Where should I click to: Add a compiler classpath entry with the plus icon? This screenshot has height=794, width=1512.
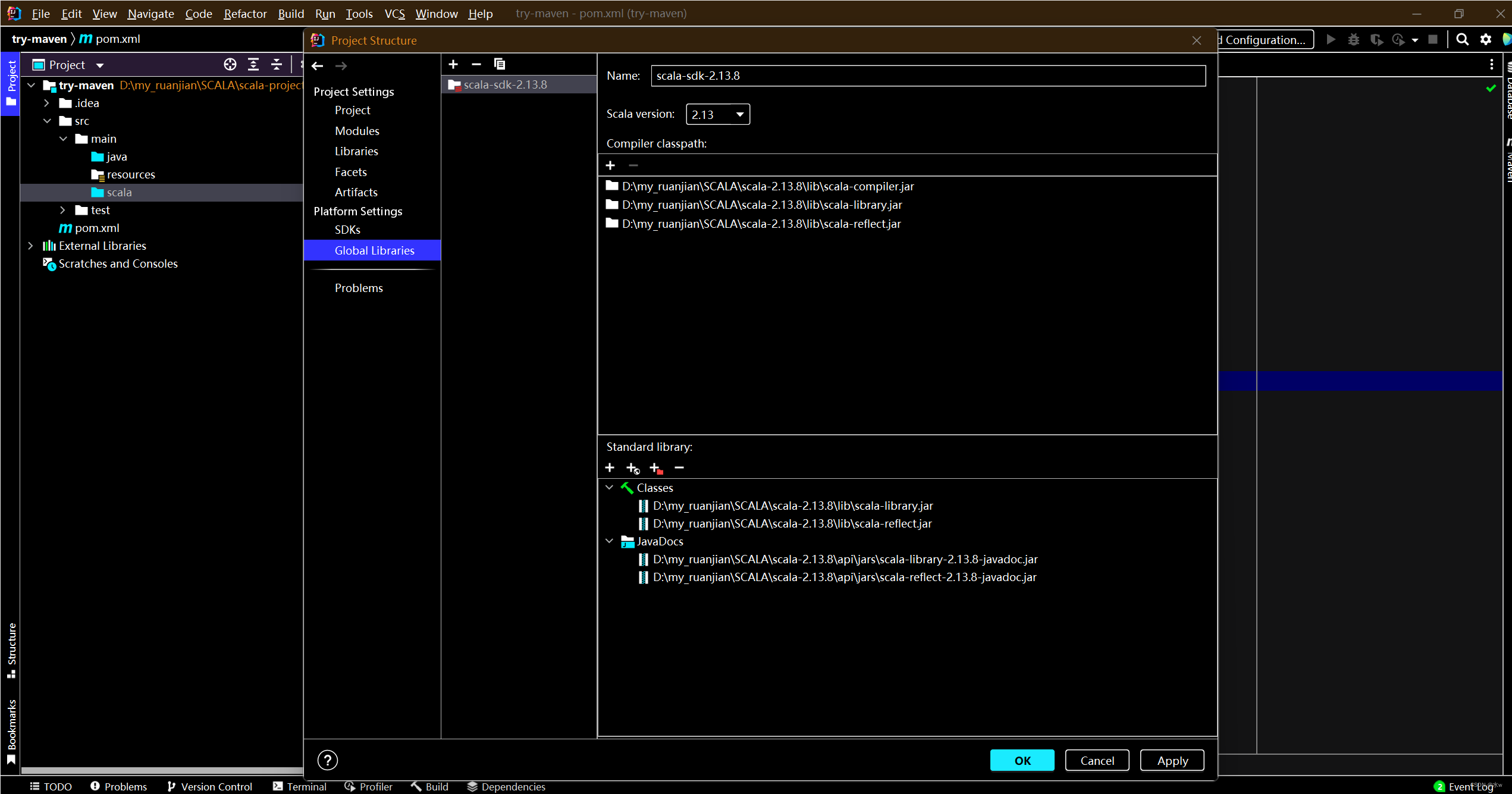pyautogui.click(x=610, y=165)
